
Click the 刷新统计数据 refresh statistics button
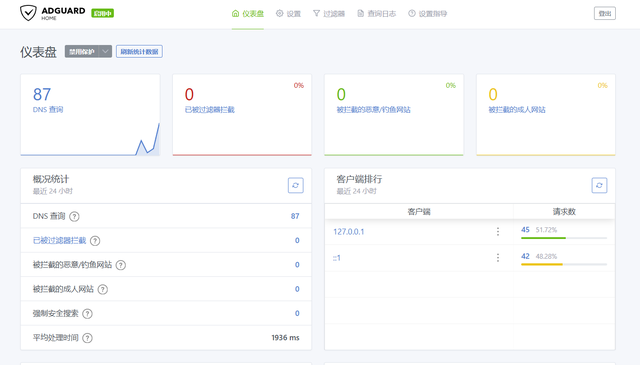tap(139, 51)
